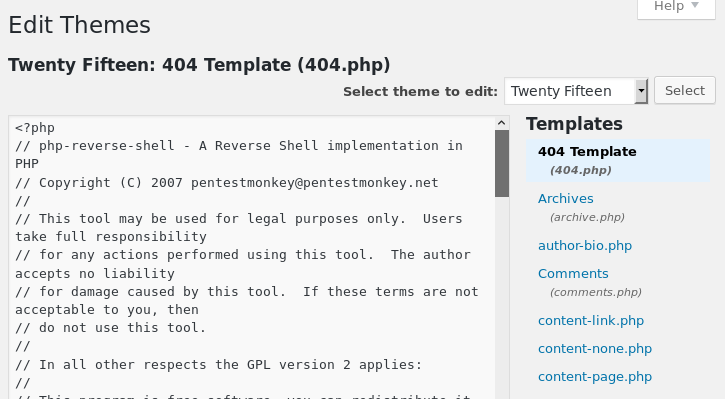Click the 'Twenty Fifteen: 404 Template' heading
725x399 pixels.
199,65
